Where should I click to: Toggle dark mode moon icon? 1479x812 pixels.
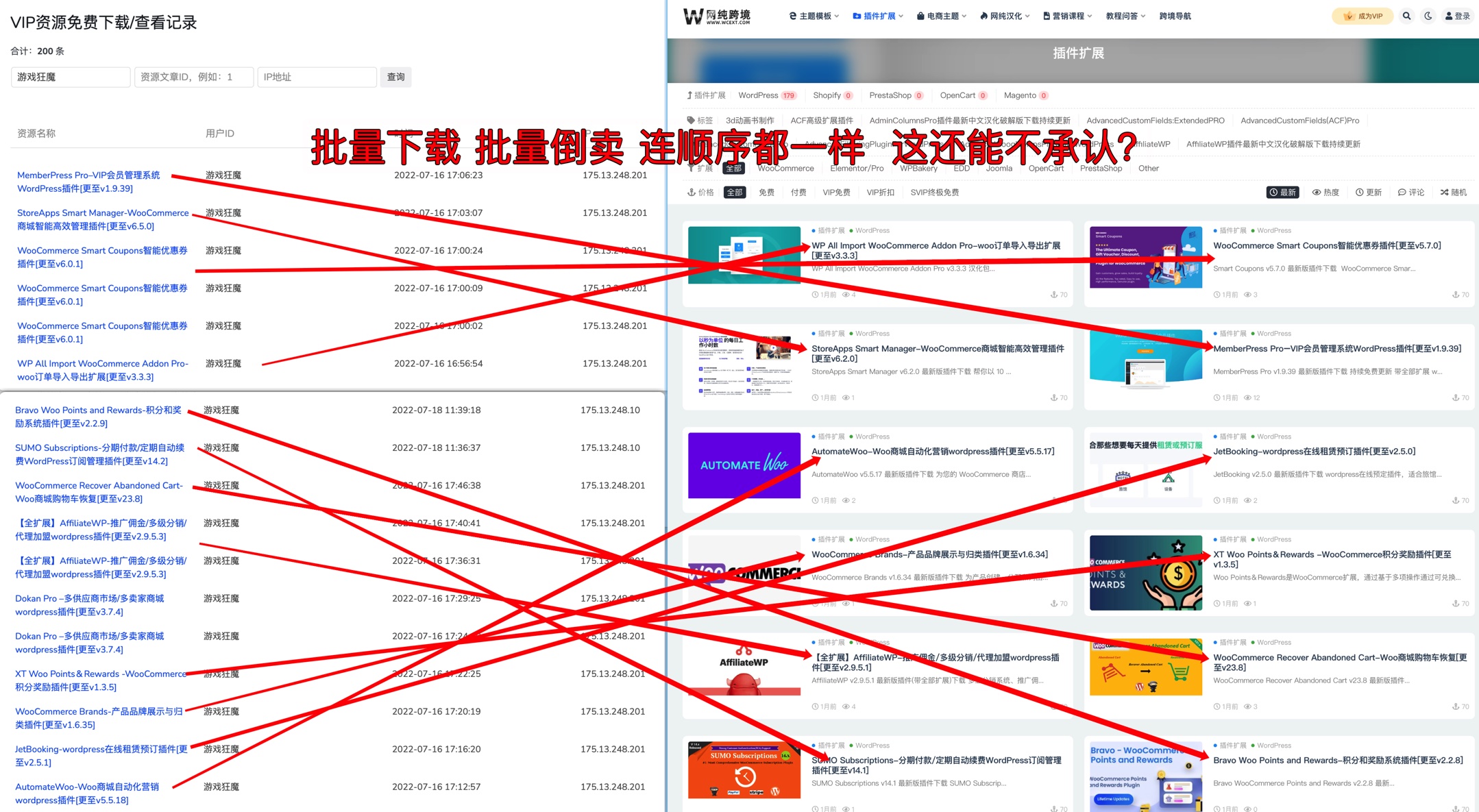1428,16
